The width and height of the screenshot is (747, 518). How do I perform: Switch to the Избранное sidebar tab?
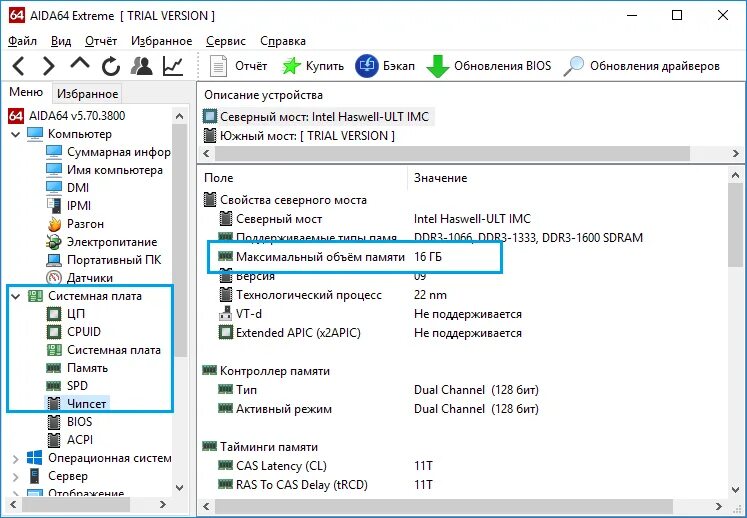pos(87,94)
